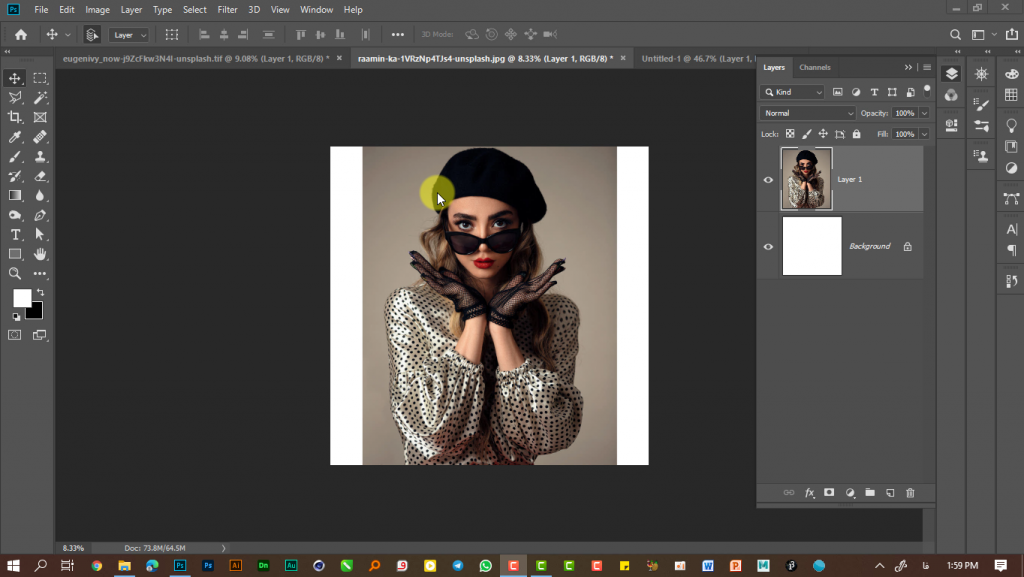The width and height of the screenshot is (1024, 577).
Task: Hide the Background layer visibility
Action: pos(768,247)
